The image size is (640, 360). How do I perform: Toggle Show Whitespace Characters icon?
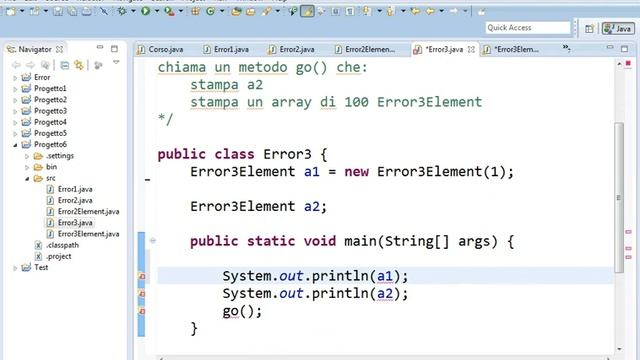tap(350, 11)
